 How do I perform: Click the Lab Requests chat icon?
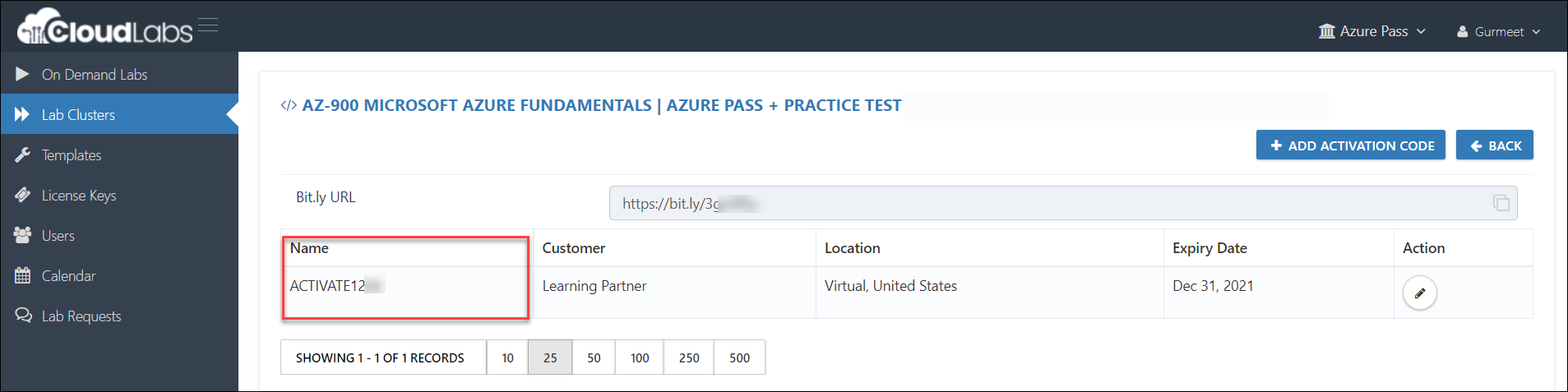(23, 316)
